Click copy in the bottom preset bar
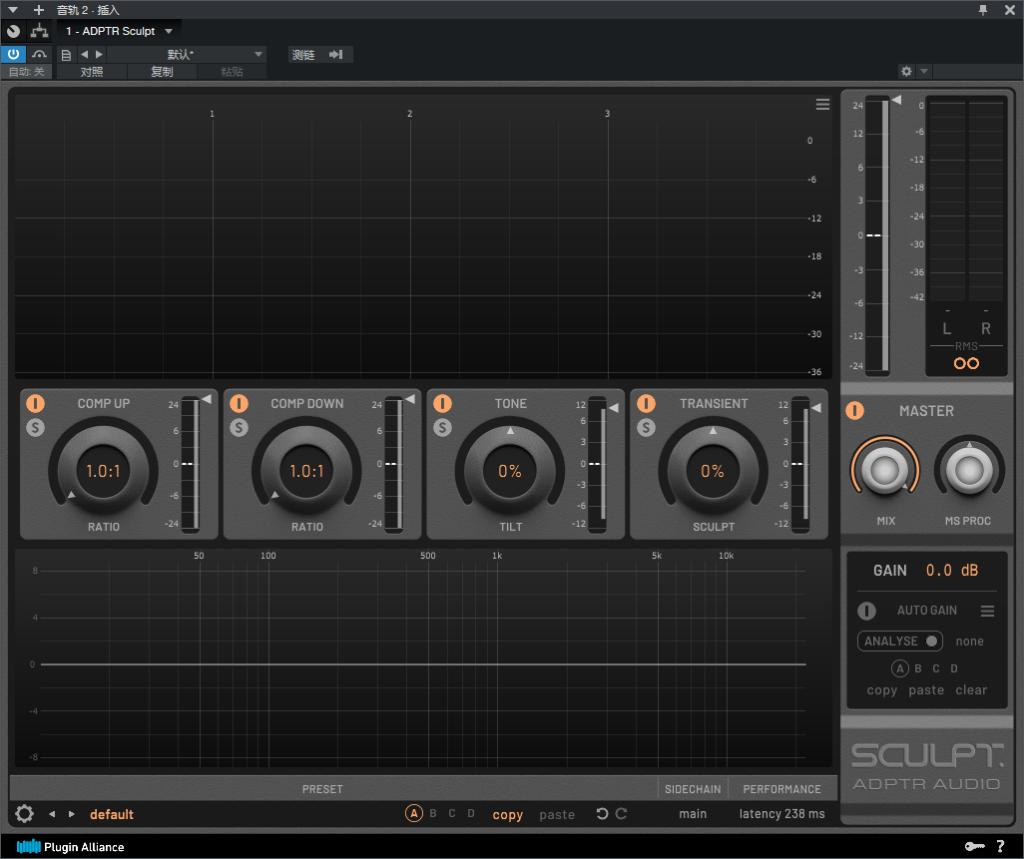 [507, 815]
